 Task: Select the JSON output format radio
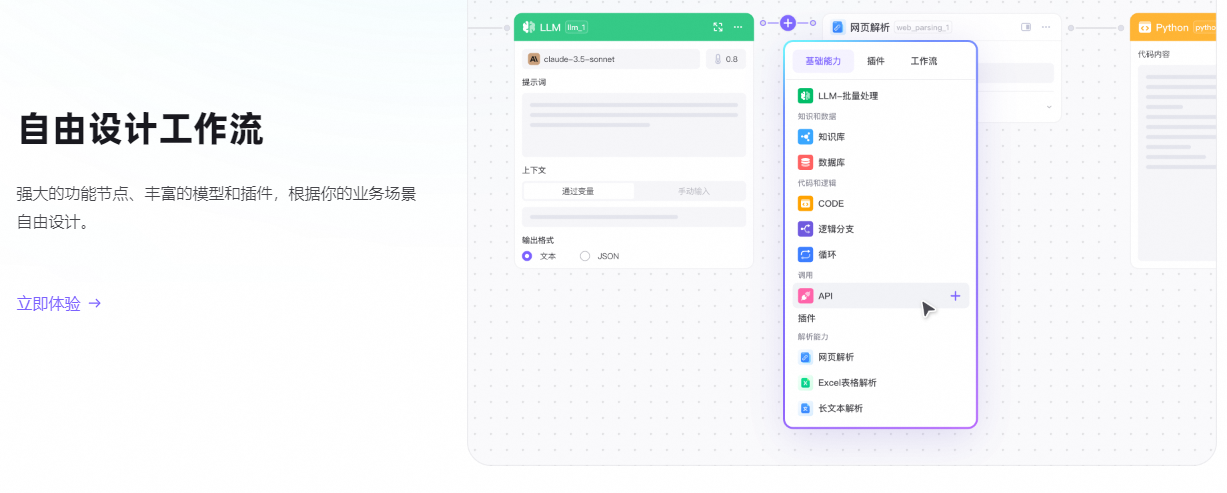[585, 256]
